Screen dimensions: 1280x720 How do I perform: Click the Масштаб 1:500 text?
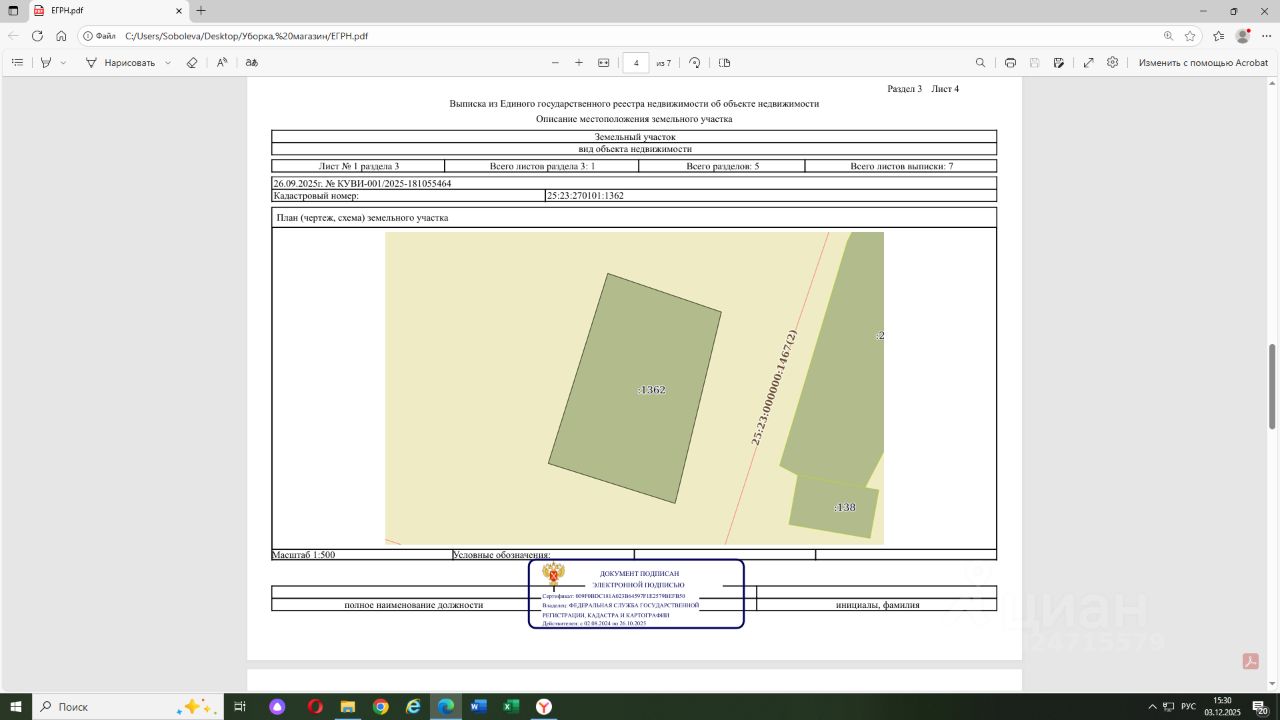pyautogui.click(x=303, y=554)
